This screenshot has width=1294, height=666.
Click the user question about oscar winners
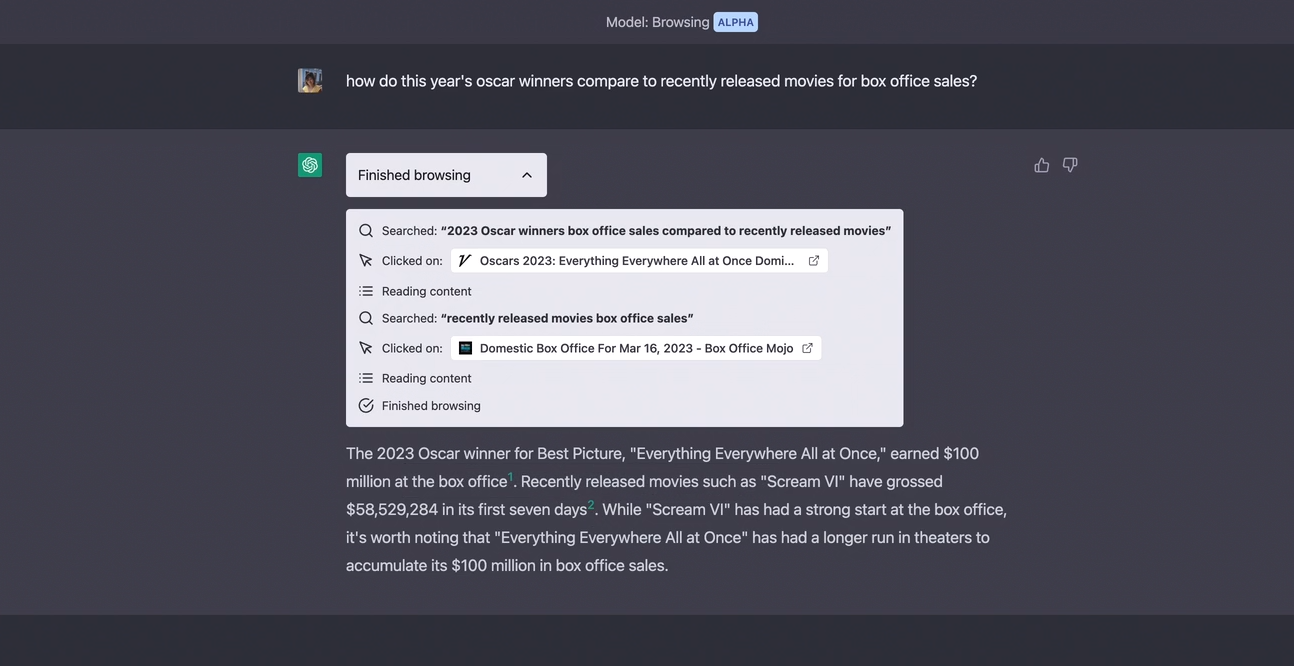click(x=661, y=81)
